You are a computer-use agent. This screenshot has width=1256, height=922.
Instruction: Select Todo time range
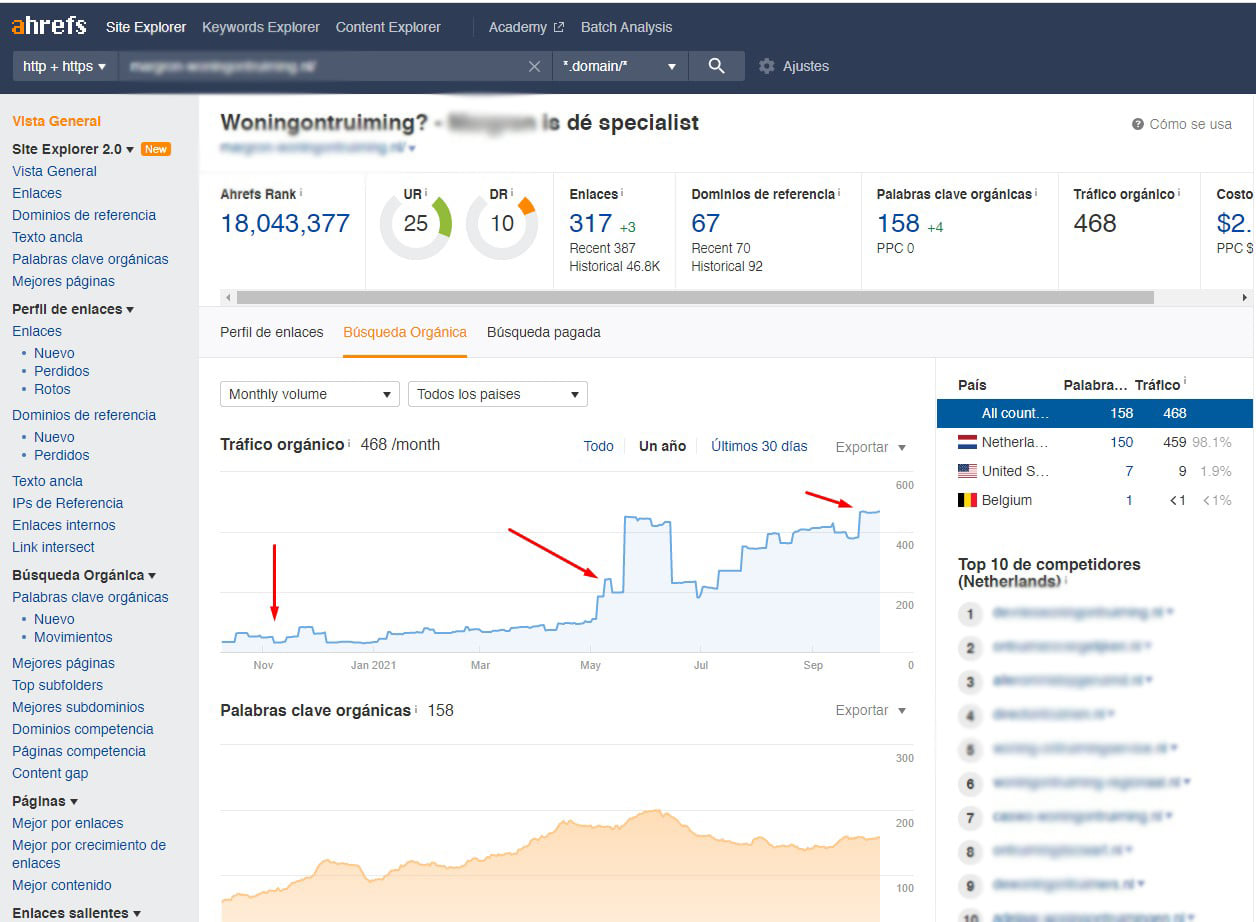pyautogui.click(x=599, y=446)
